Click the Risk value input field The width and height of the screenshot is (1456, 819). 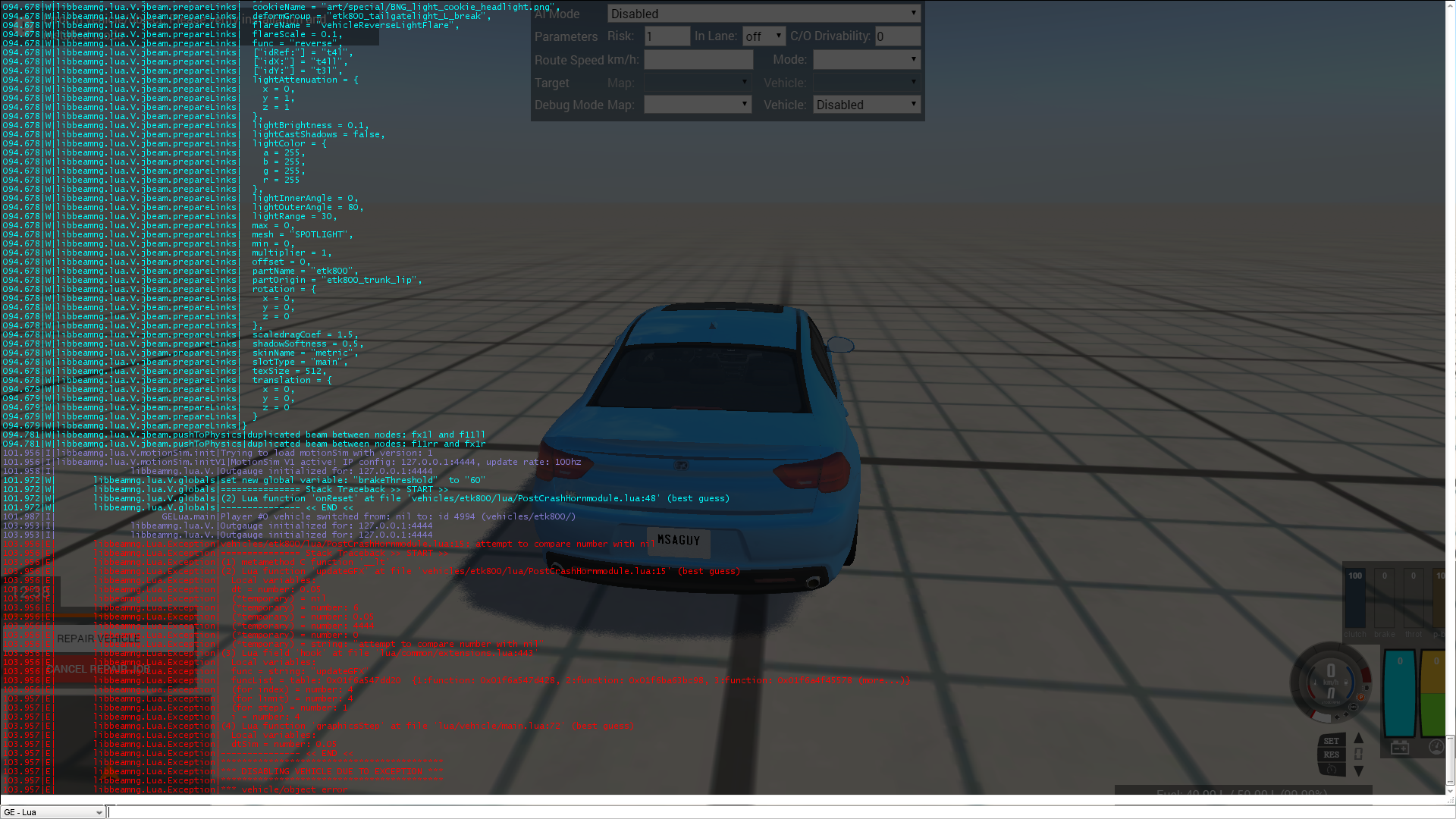667,36
